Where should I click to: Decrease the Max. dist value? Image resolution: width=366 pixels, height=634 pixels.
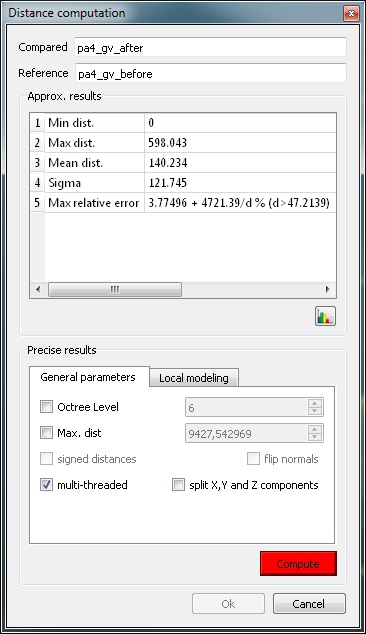pyautogui.click(x=315, y=437)
